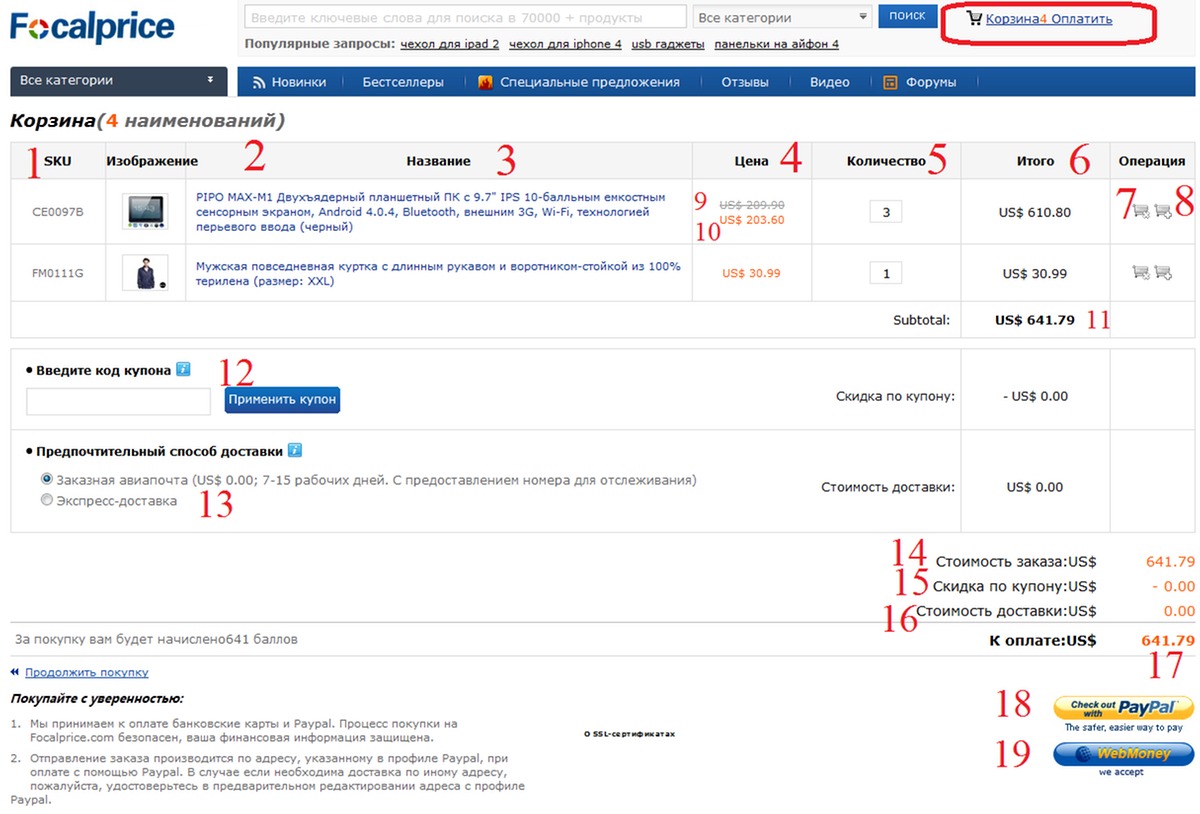Viewport: 1200px width, 814px height.
Task: Go to Бестселлеры in navigation bar
Action: 403,82
